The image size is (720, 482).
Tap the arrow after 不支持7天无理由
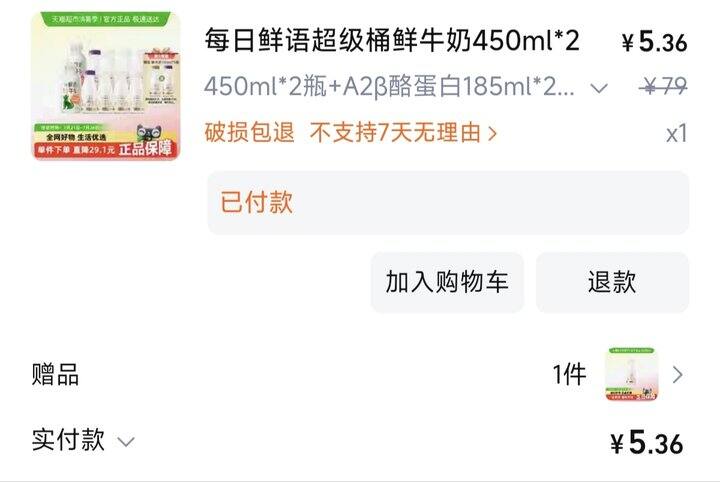(x=492, y=133)
